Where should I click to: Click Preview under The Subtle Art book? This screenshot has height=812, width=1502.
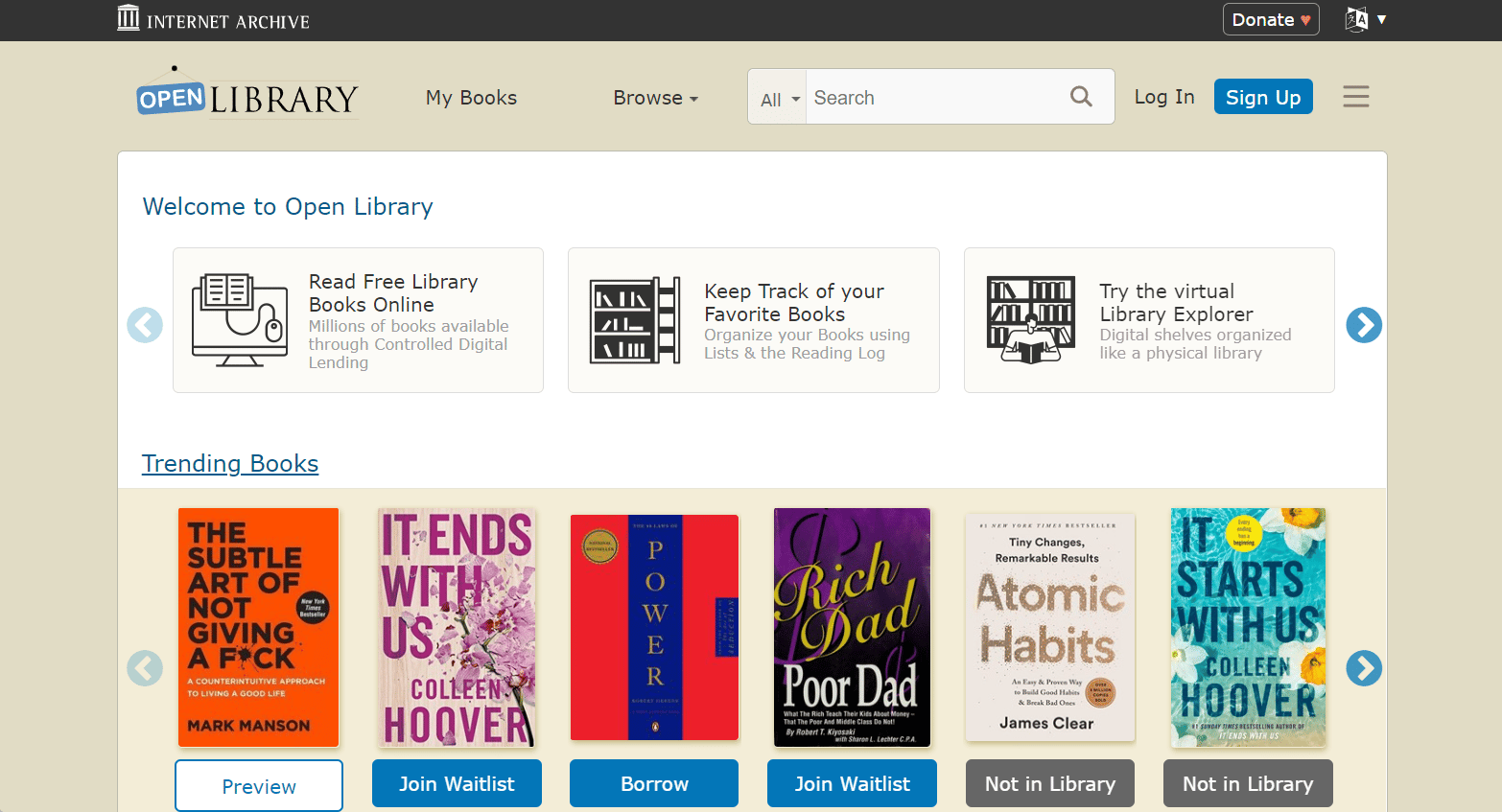tap(259, 786)
